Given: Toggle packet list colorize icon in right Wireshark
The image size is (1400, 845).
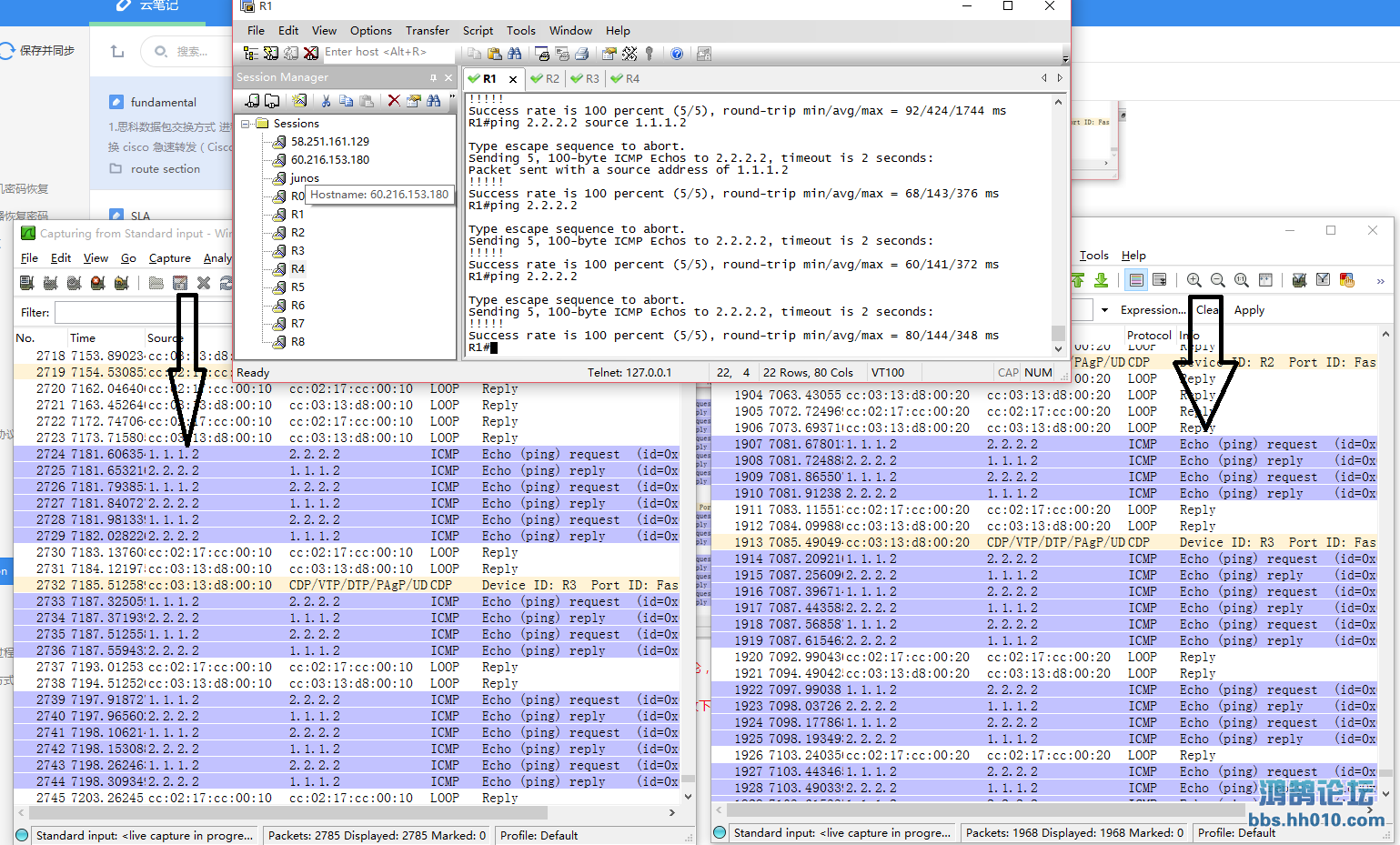Looking at the screenshot, I should click(x=1136, y=280).
